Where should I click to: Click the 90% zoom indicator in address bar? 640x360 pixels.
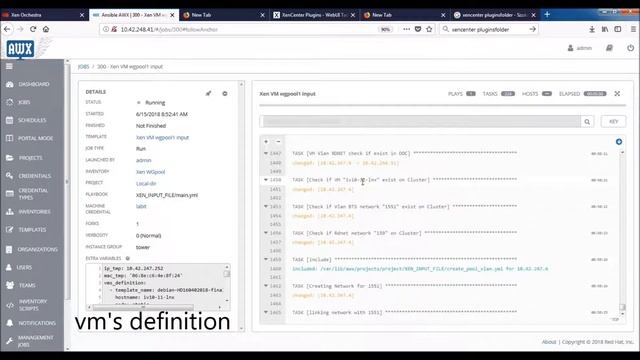(385, 29)
